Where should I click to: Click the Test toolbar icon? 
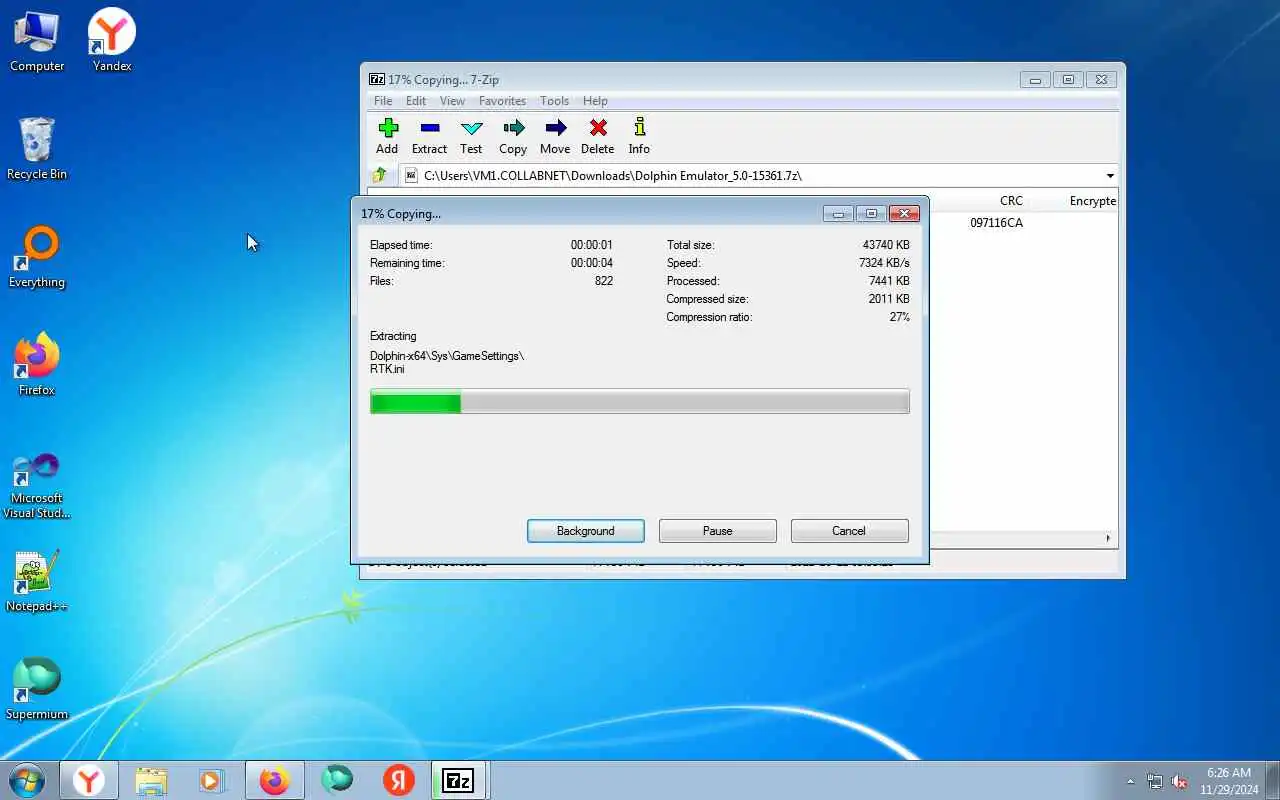(471, 136)
